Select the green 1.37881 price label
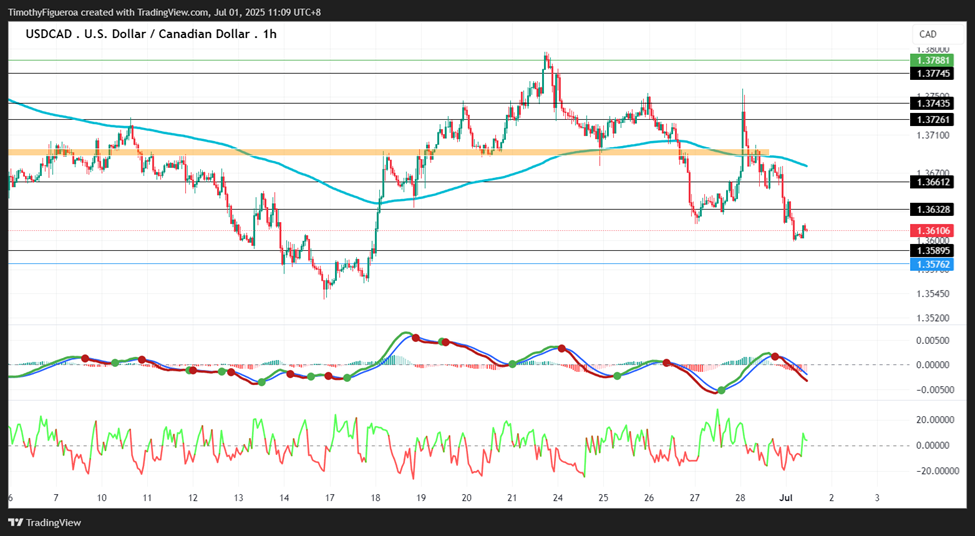 (x=931, y=60)
